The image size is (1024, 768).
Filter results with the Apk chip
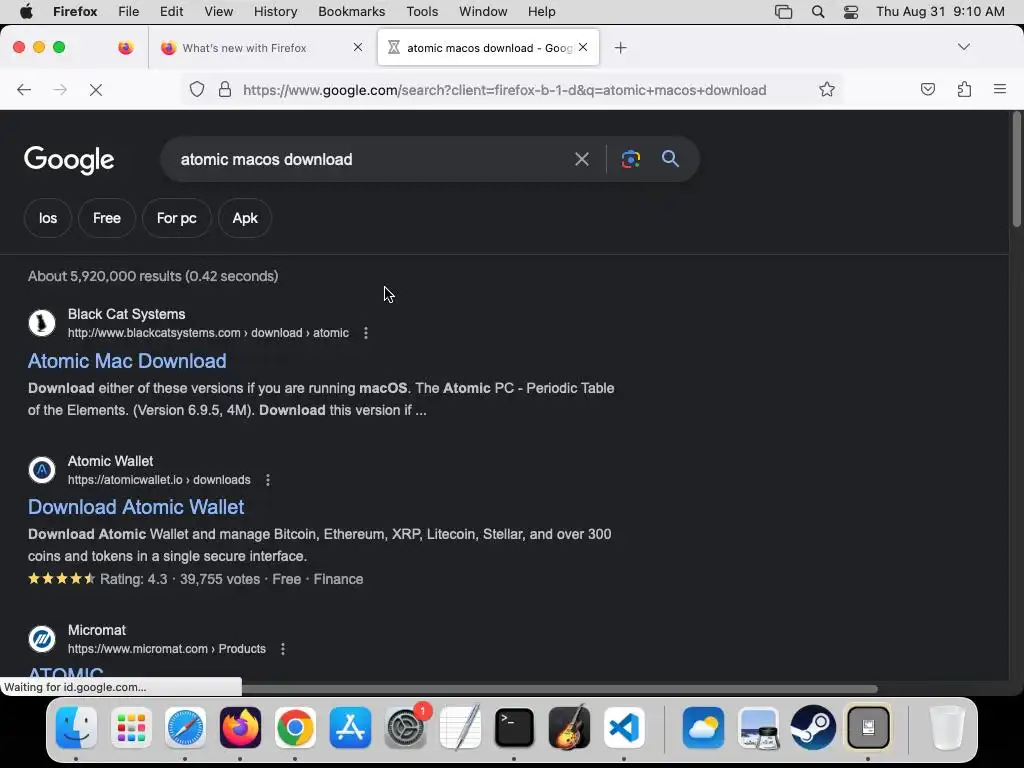coord(245,218)
